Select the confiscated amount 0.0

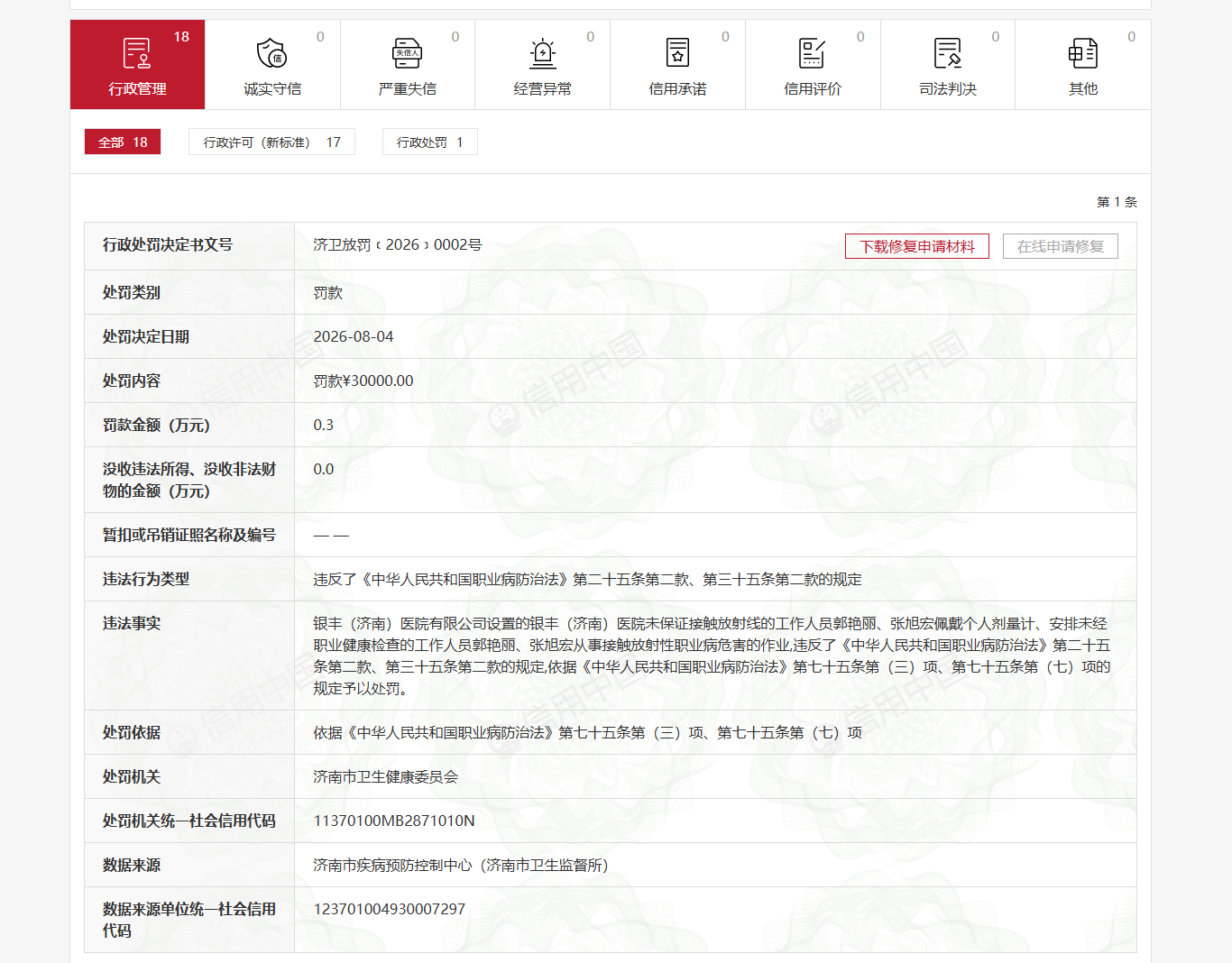(324, 469)
